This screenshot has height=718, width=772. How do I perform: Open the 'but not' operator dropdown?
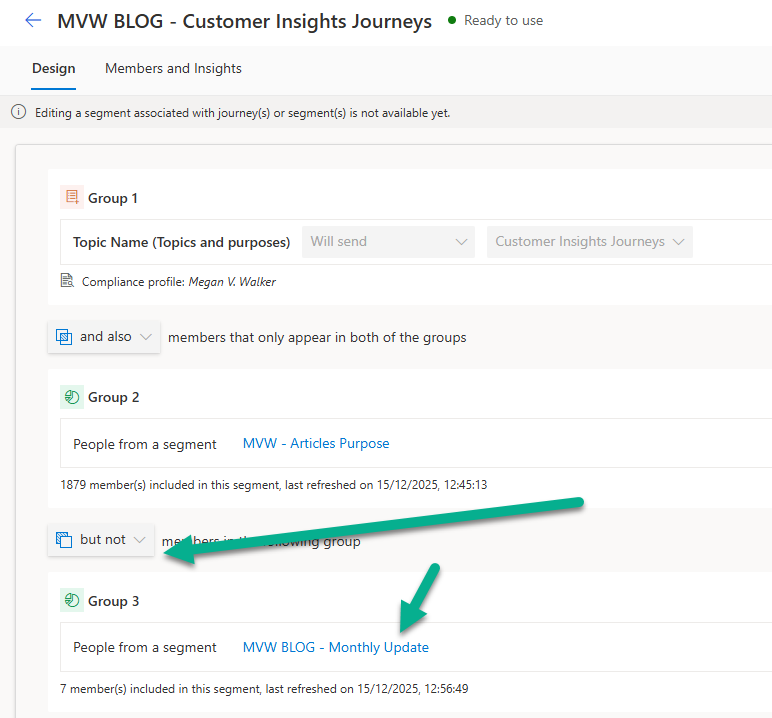[102, 540]
